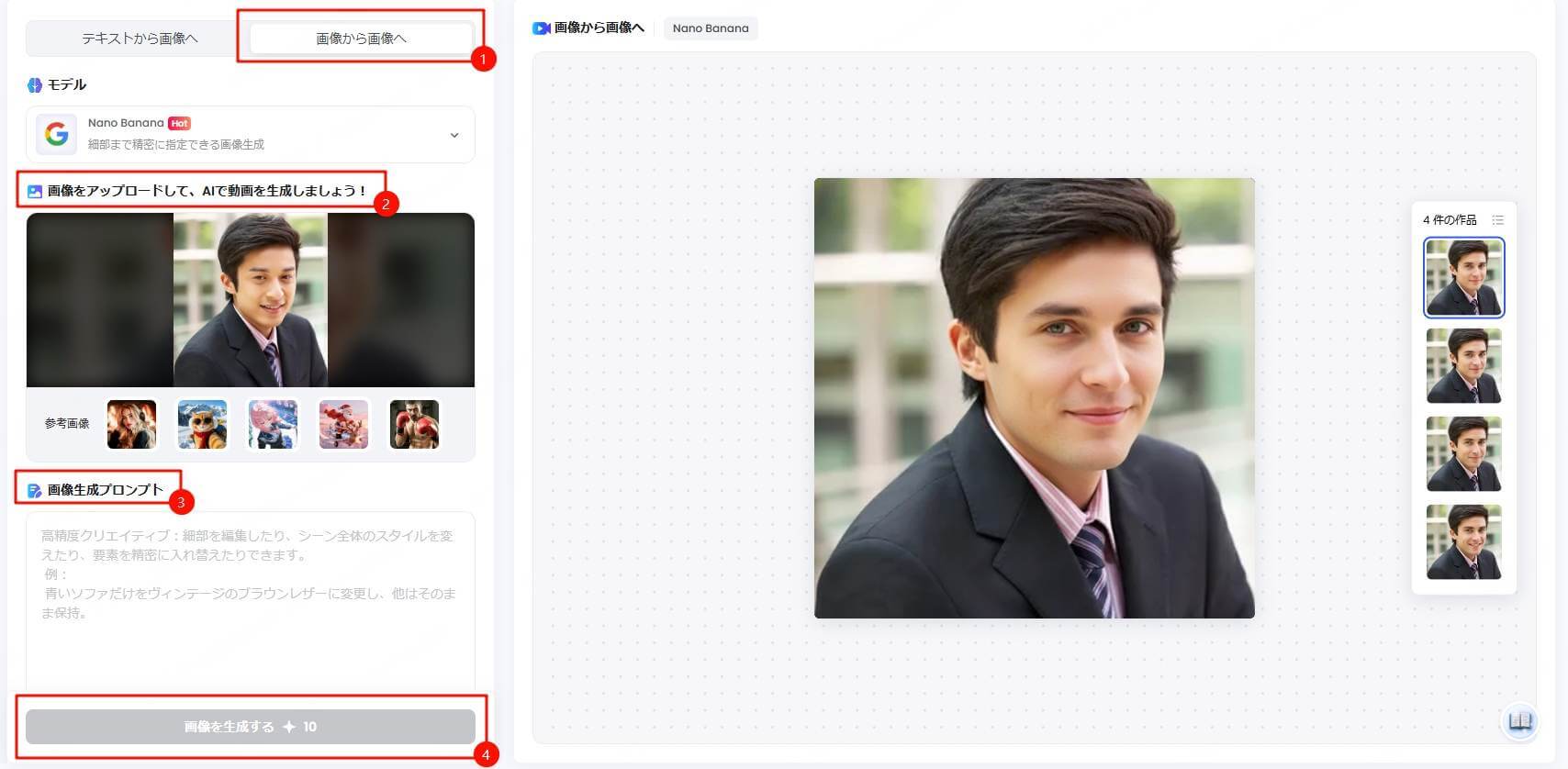Click the Google G logo icon

57,135
